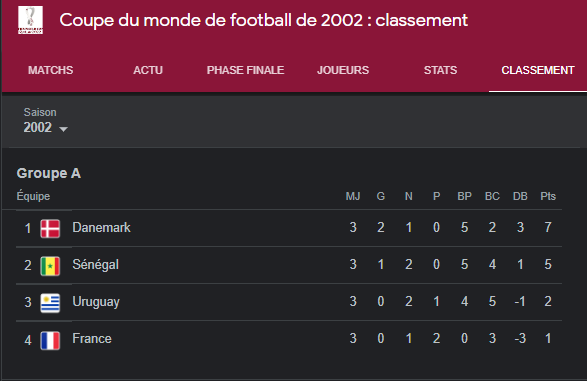587x381 pixels.
Task: Click the France flag icon
Action: [x=50, y=340]
